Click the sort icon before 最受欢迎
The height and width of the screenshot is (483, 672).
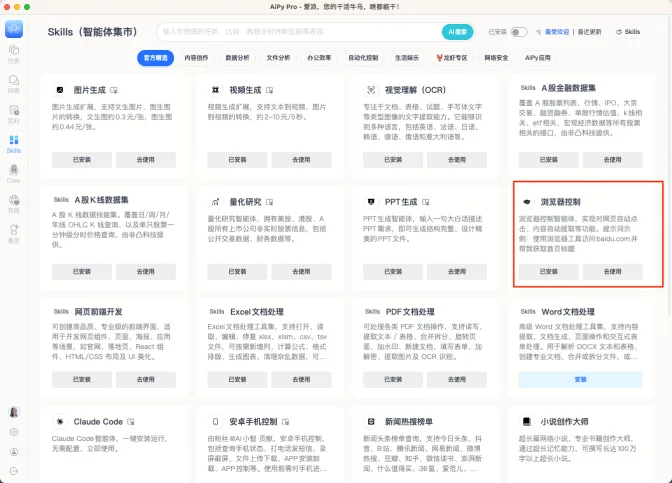539,32
